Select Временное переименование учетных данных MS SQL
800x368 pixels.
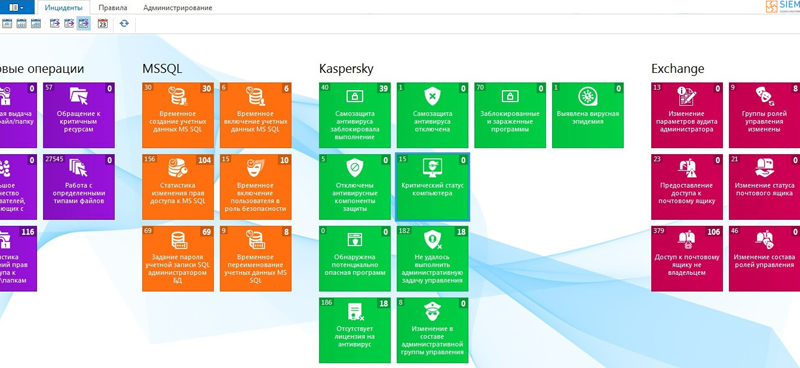[x=256, y=259]
